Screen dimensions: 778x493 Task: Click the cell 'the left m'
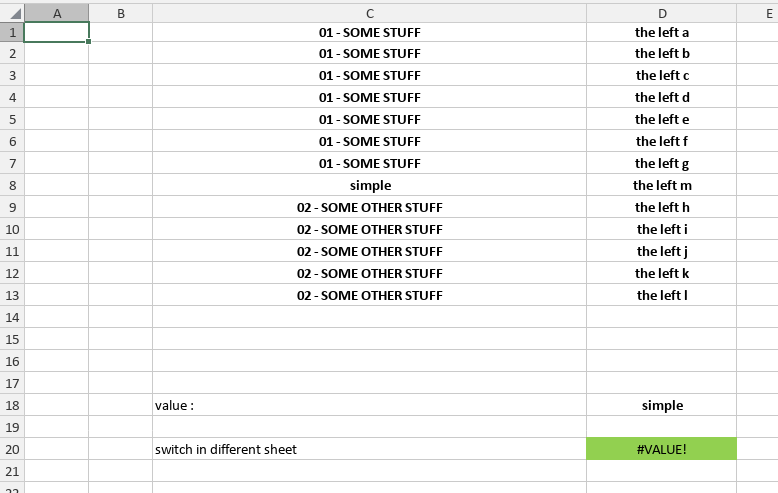click(662, 185)
